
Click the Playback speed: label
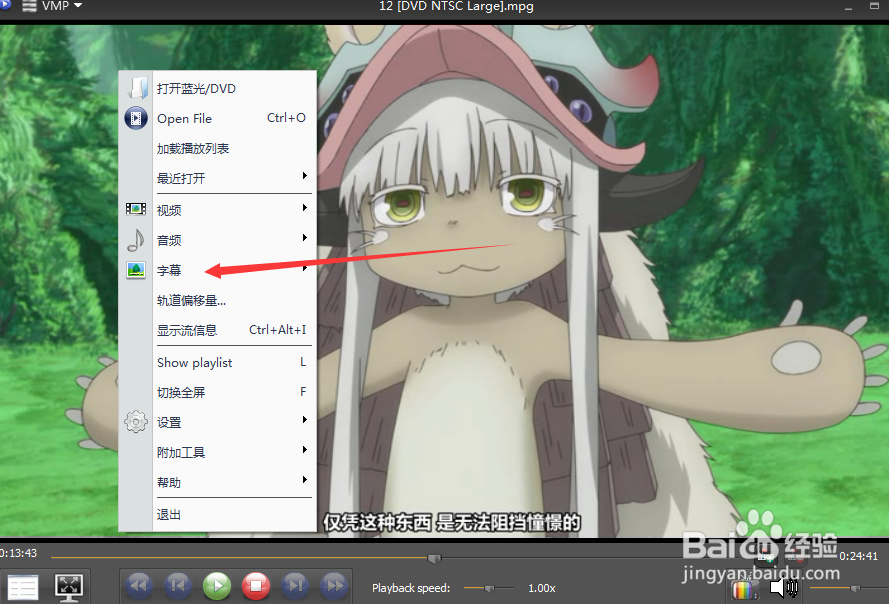point(411,588)
